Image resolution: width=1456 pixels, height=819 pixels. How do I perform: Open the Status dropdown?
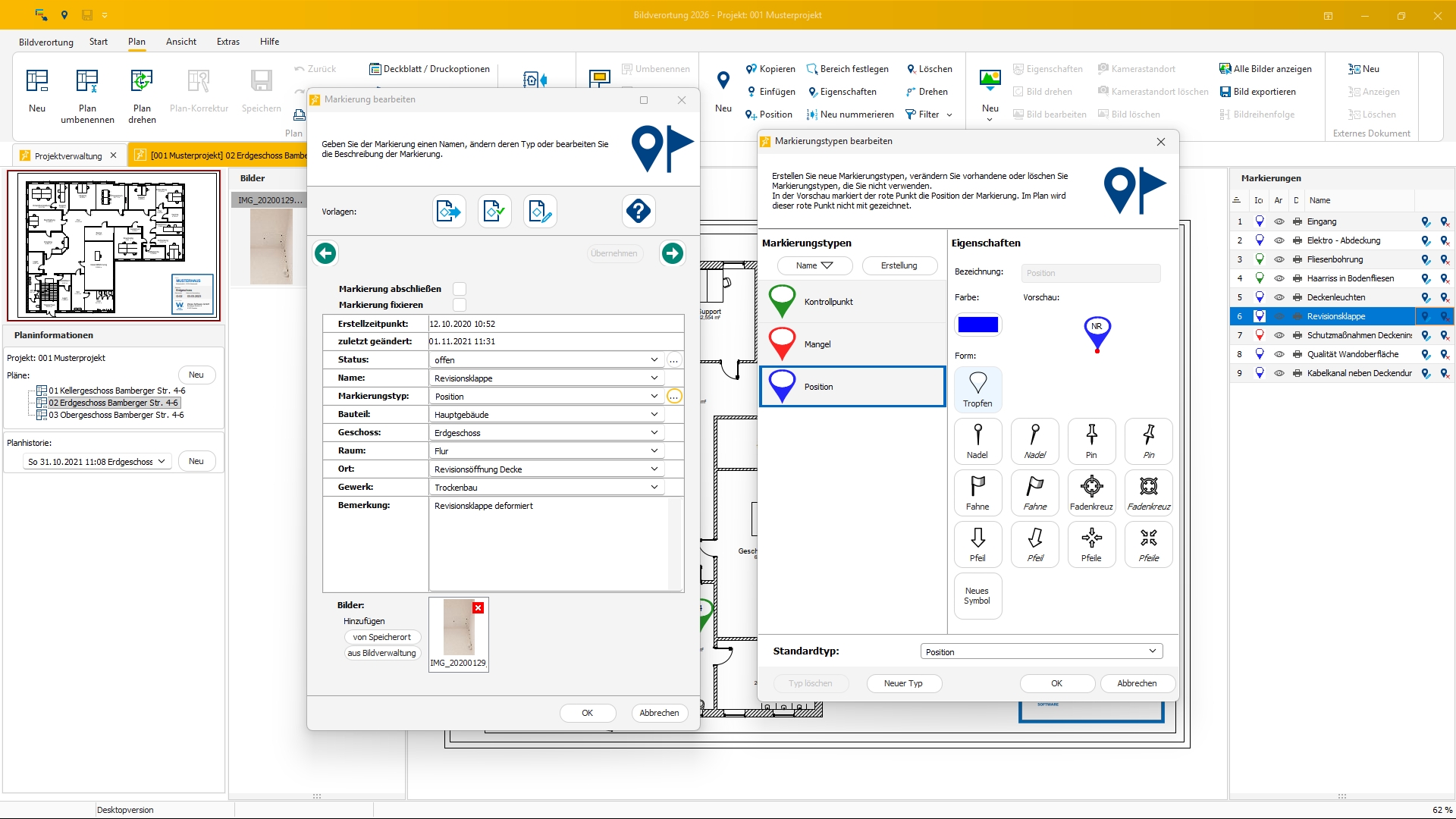click(x=654, y=359)
